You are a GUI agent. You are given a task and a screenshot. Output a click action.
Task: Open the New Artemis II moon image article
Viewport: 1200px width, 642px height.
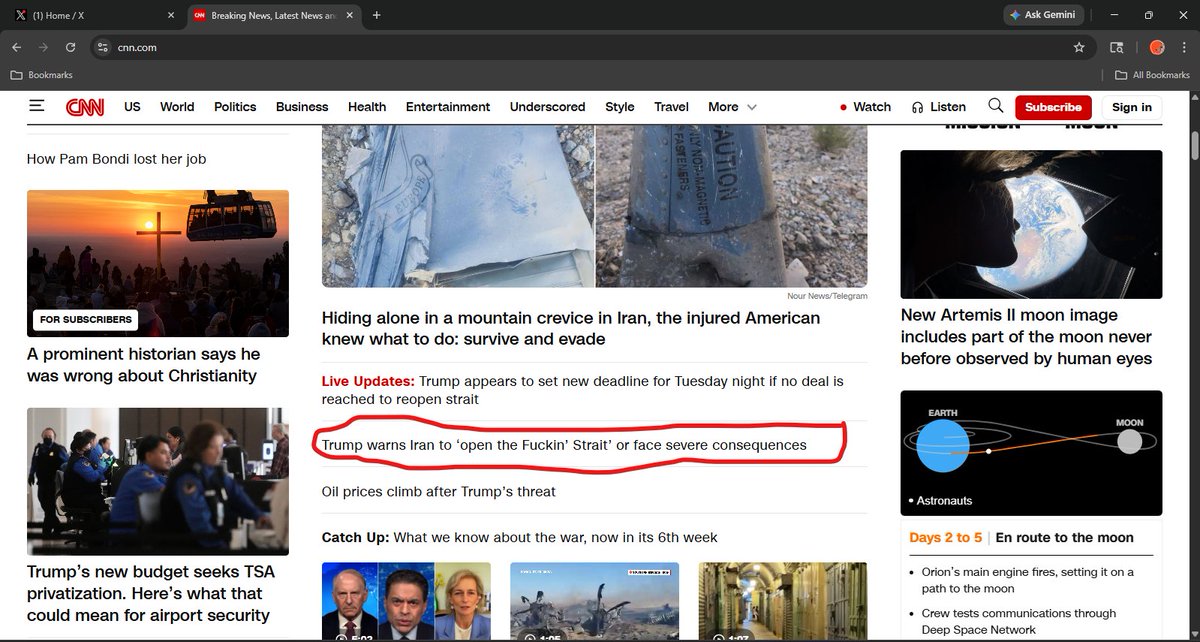click(1026, 337)
